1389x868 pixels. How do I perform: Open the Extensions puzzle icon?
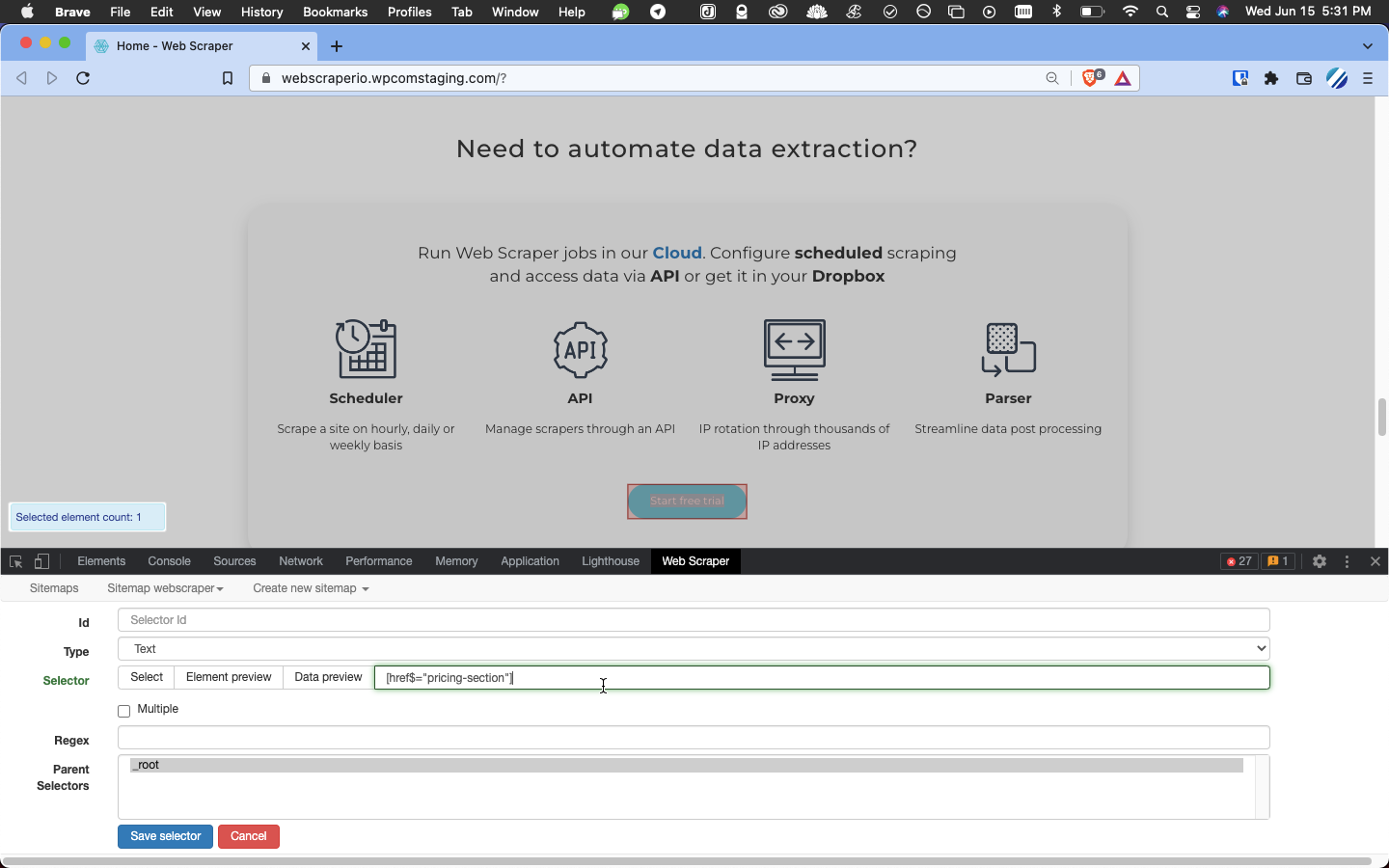1271,78
